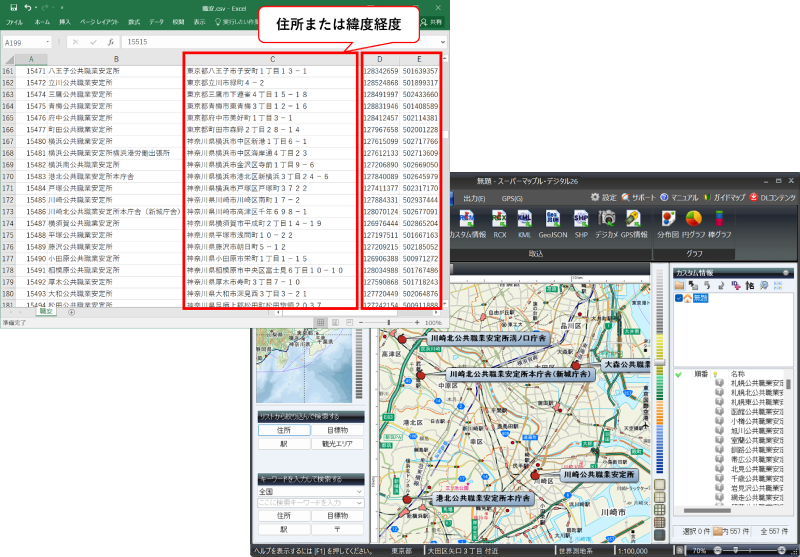Screen dimensions: 800x557
Task: Open the 出力(E) menu in Super Mapple
Action: tap(474, 198)
